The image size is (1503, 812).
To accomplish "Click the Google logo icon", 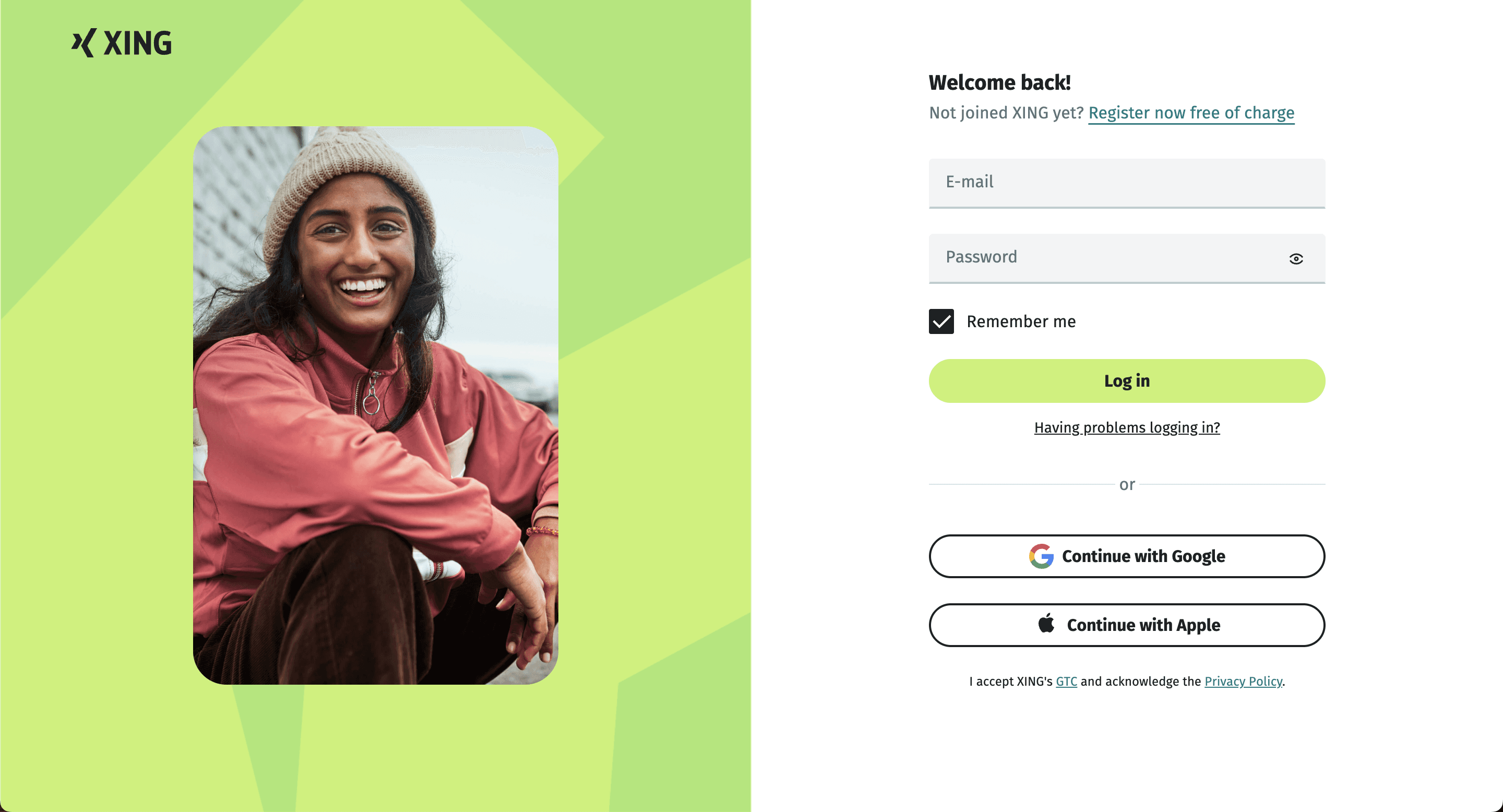I will [x=1041, y=556].
